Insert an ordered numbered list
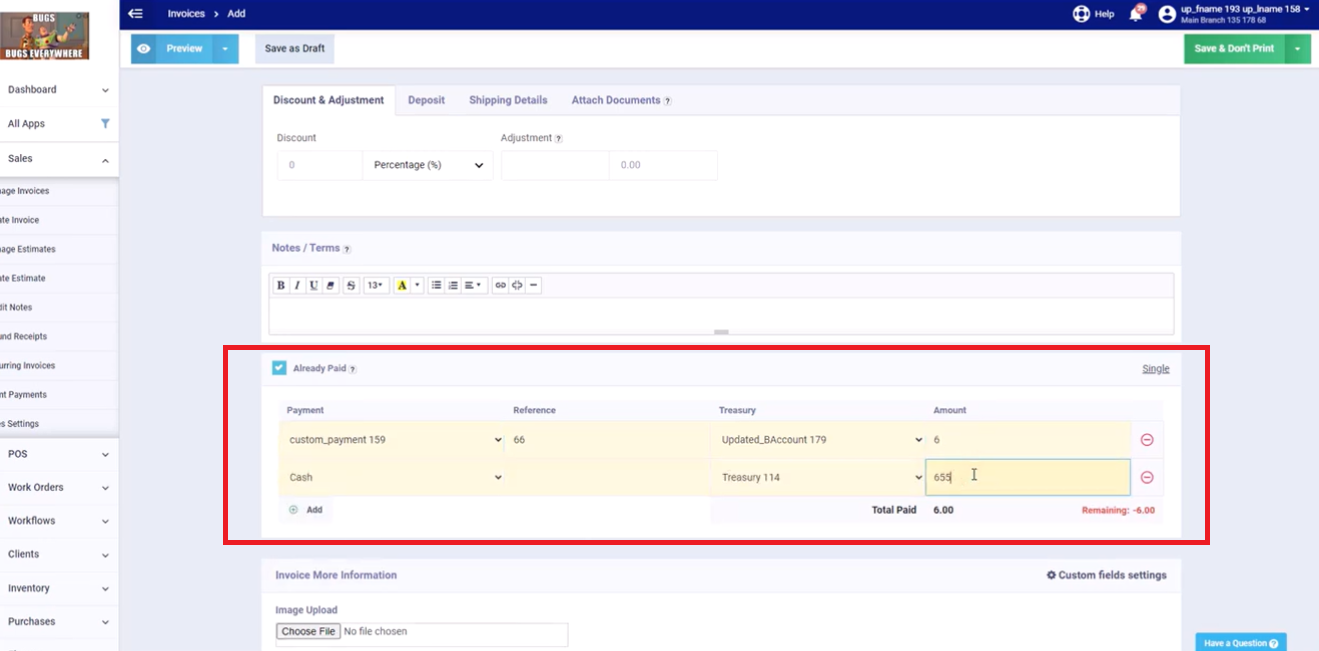This screenshot has width=1319, height=651. click(x=452, y=285)
